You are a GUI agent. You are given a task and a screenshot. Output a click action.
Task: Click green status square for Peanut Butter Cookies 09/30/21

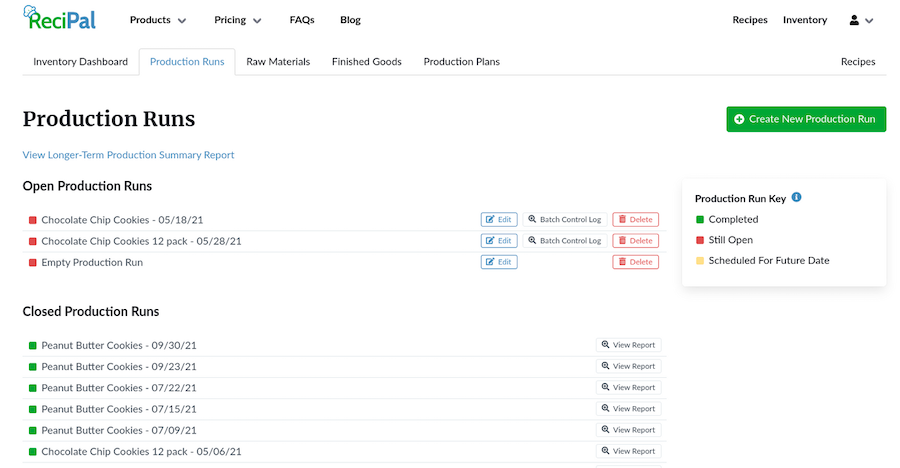32,346
